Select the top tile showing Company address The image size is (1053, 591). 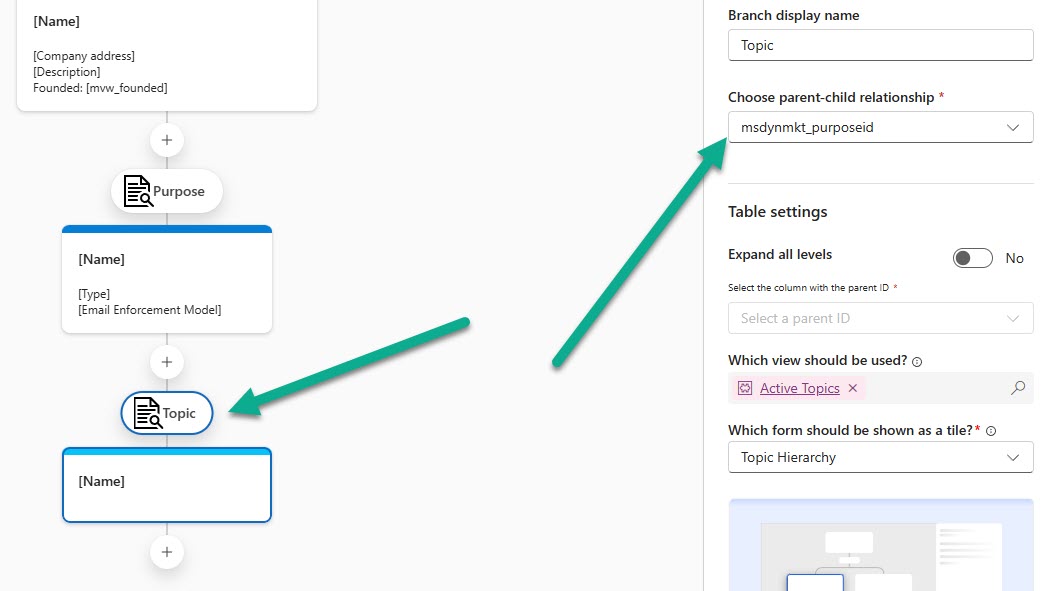coord(167,55)
